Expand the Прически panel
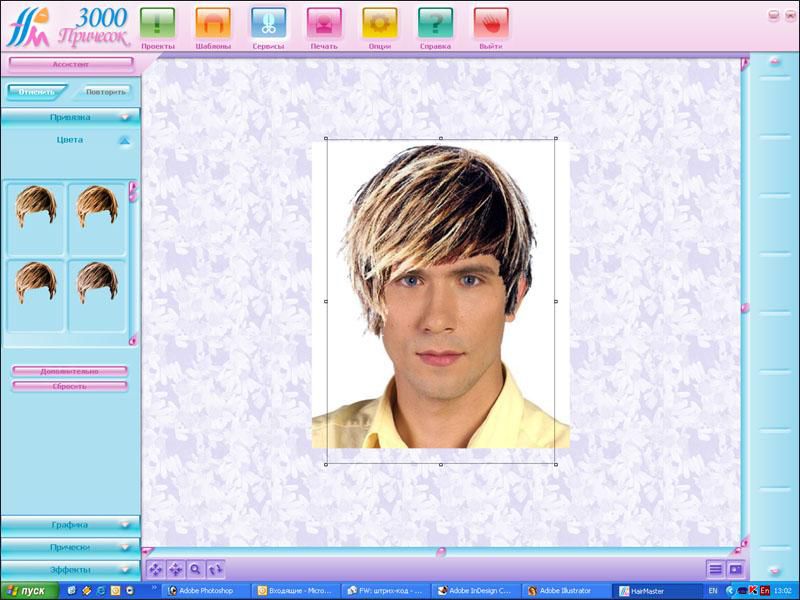 click(x=70, y=547)
